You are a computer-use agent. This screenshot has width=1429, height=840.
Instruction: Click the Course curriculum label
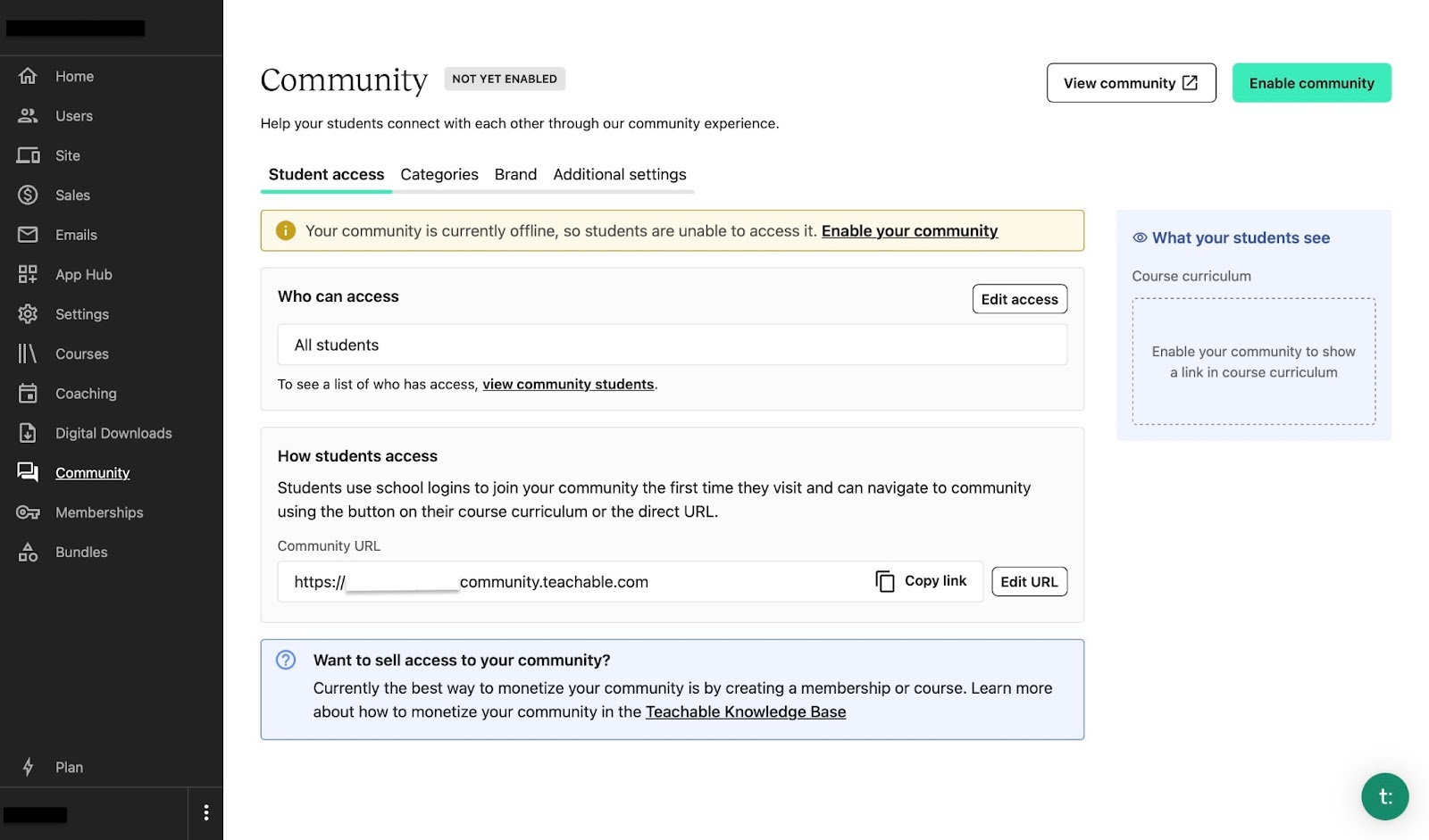(x=1191, y=276)
